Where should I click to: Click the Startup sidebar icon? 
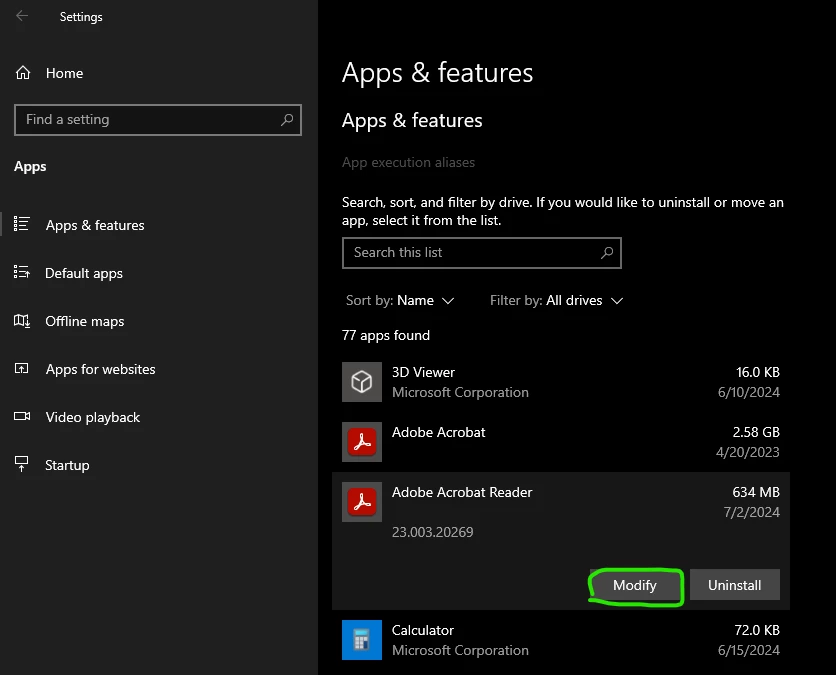21,464
